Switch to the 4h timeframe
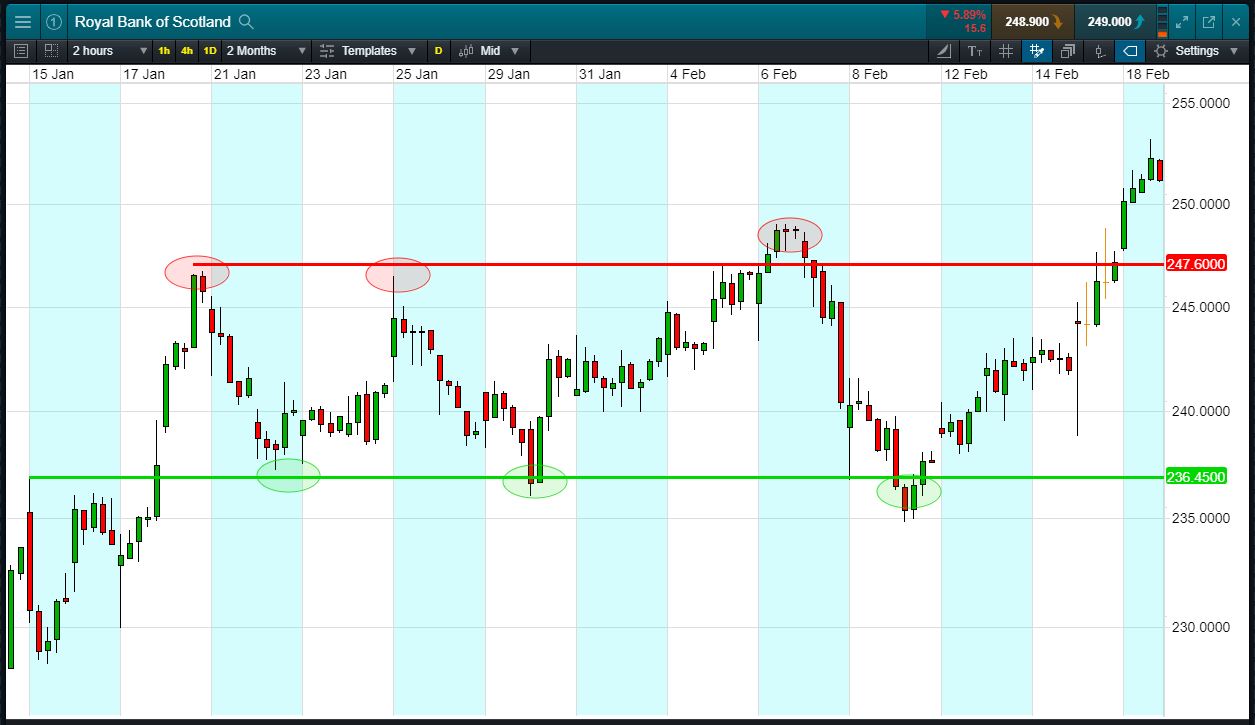 coord(187,51)
